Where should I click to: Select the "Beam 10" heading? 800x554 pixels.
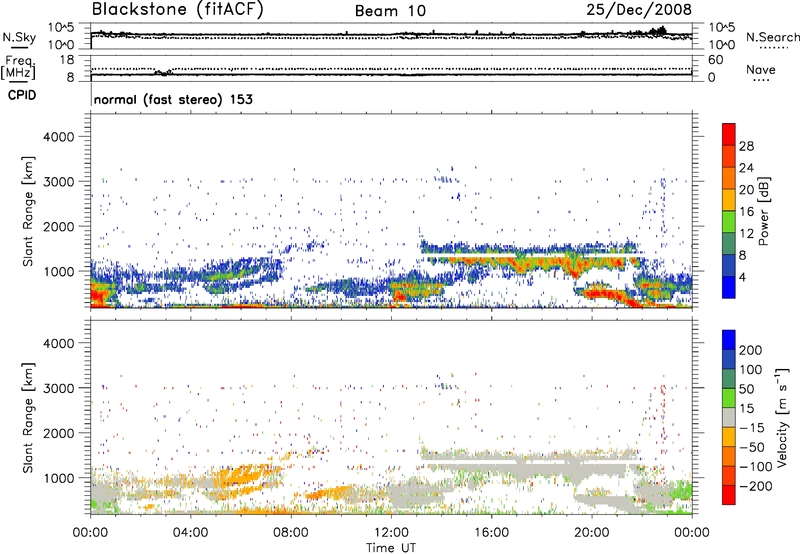390,11
